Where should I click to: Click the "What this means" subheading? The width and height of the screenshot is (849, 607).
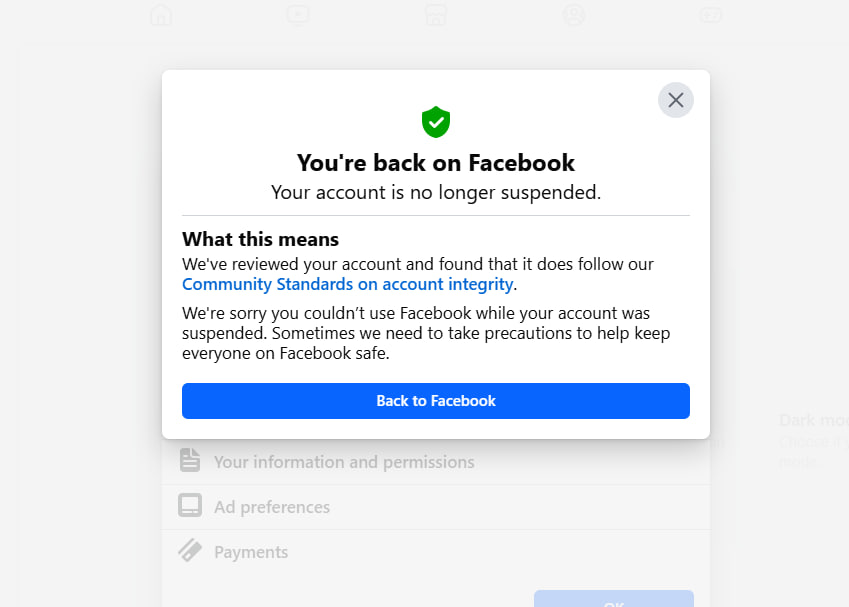coord(260,240)
